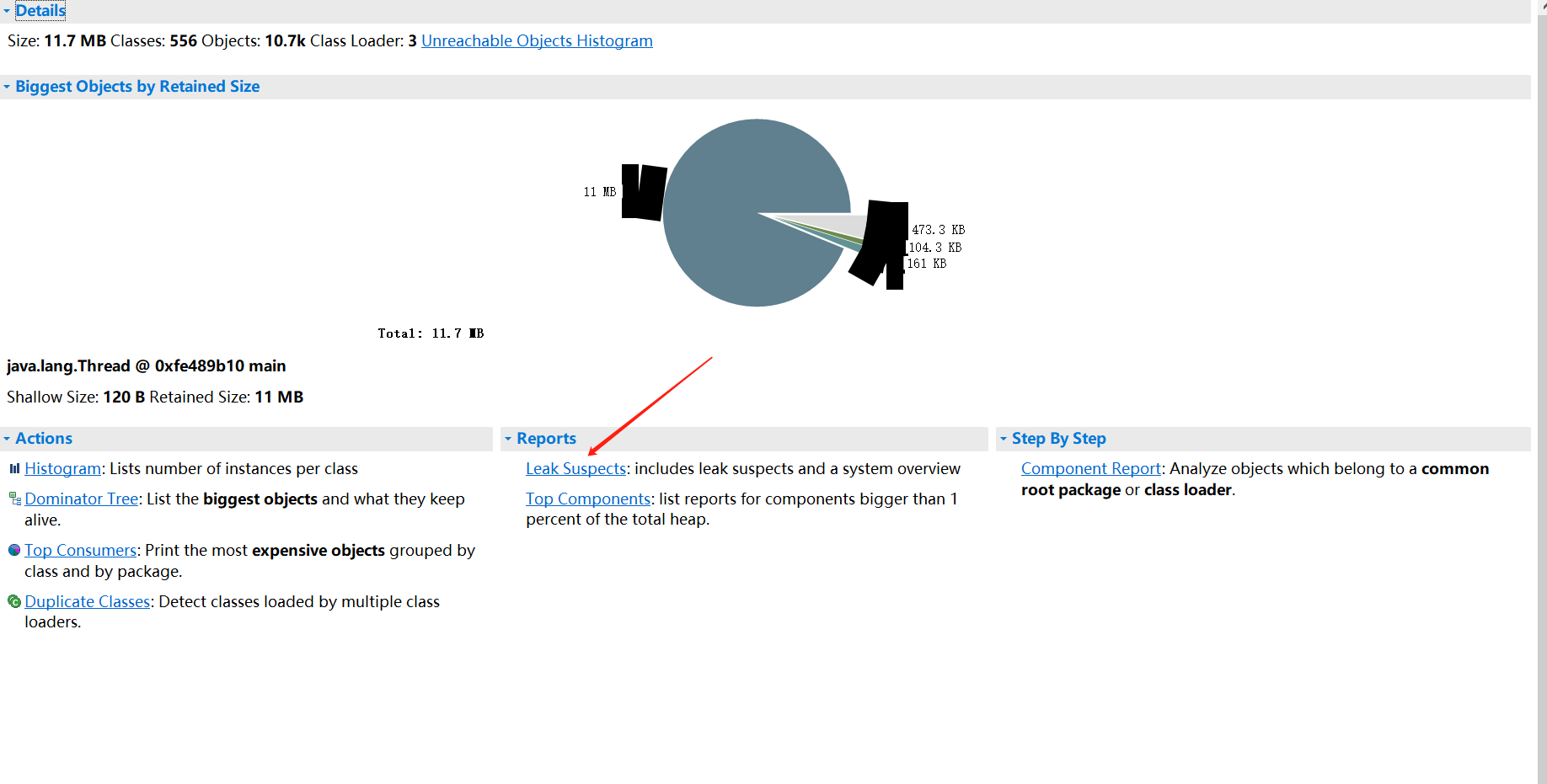
Task: Click the java.lang.Thread @ 0xfe489b10 main text
Action: tap(147, 365)
